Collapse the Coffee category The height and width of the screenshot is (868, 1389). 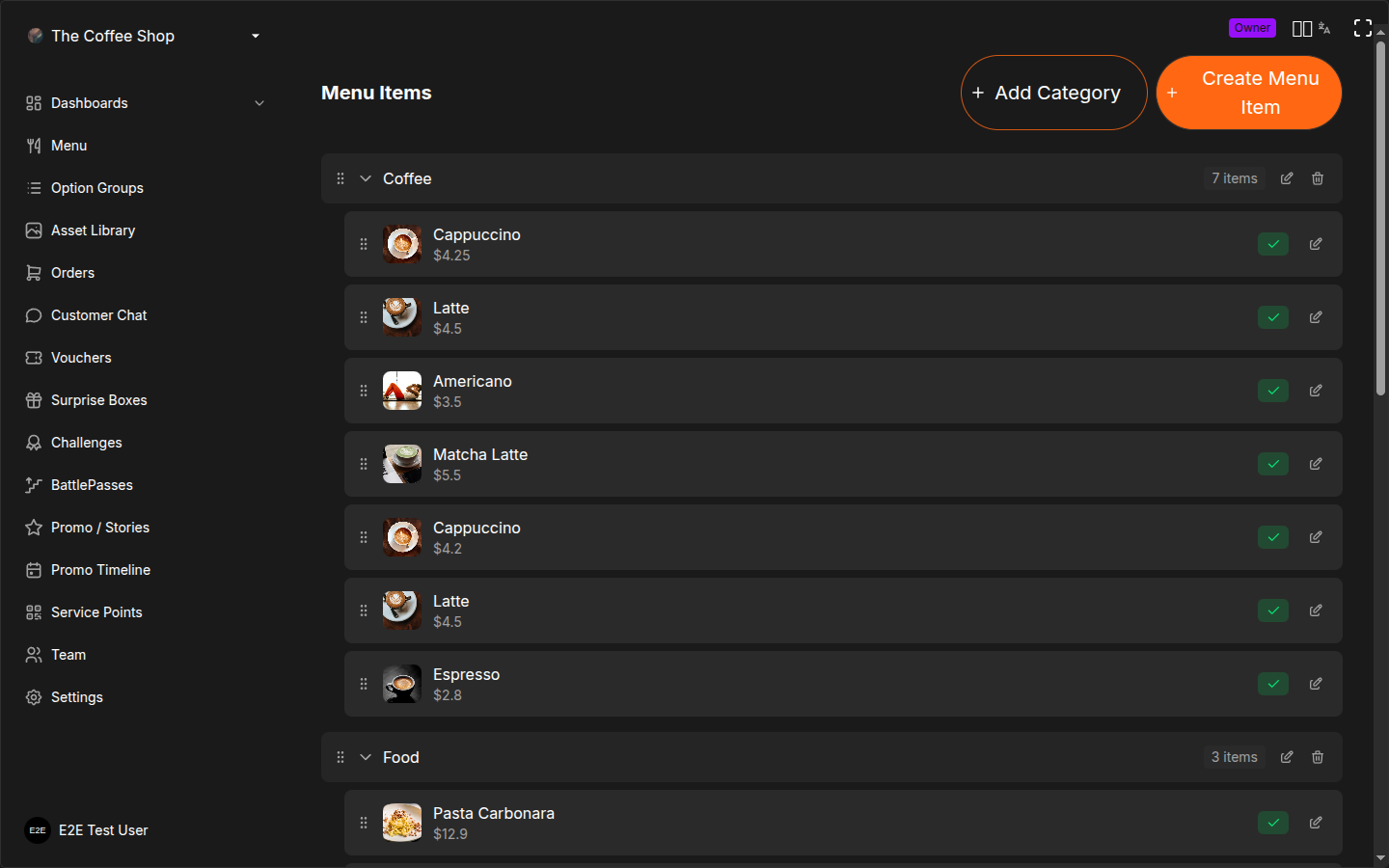[366, 178]
